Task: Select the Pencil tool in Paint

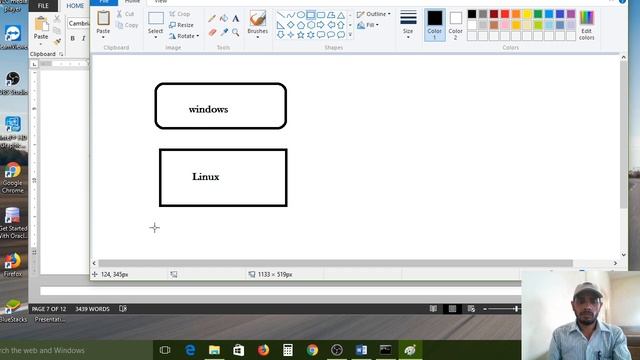Action: click(212, 18)
